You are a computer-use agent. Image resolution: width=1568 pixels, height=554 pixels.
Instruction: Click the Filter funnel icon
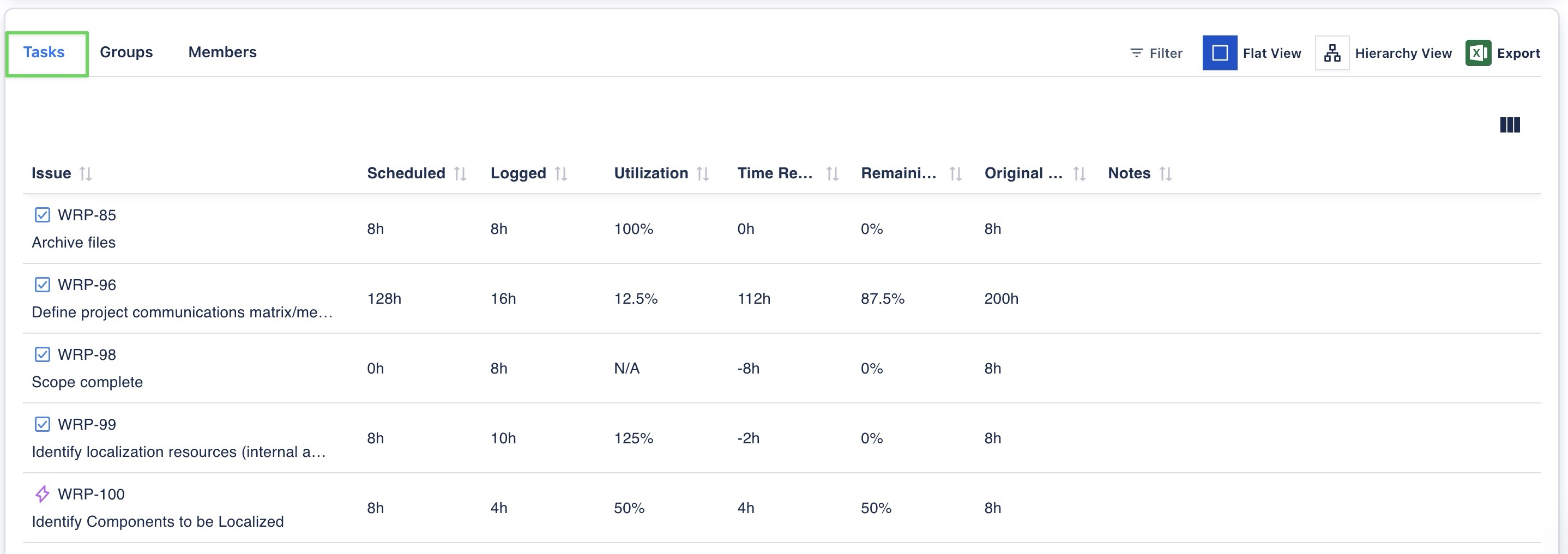coord(1136,53)
